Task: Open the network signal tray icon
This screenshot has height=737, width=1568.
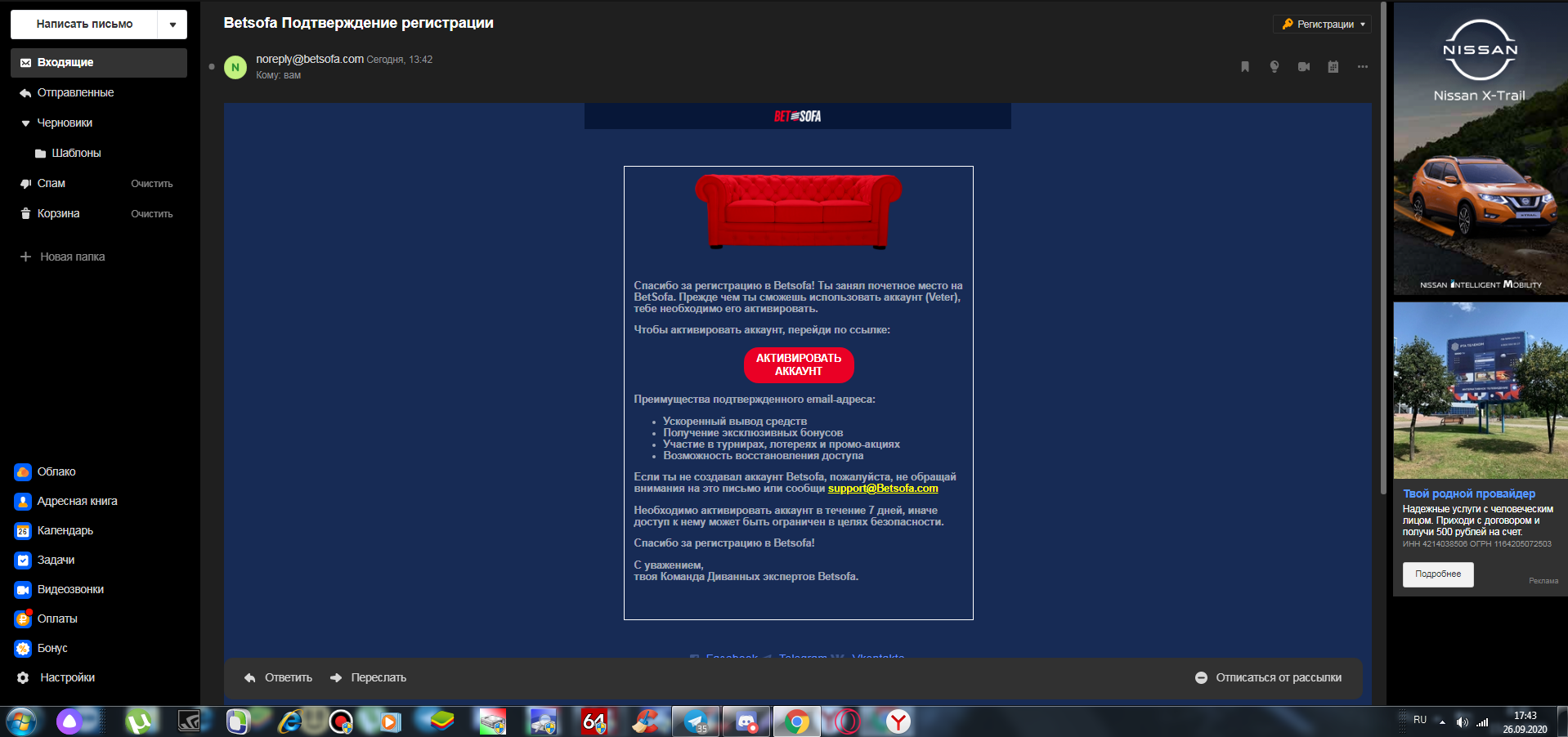Action: (1482, 721)
